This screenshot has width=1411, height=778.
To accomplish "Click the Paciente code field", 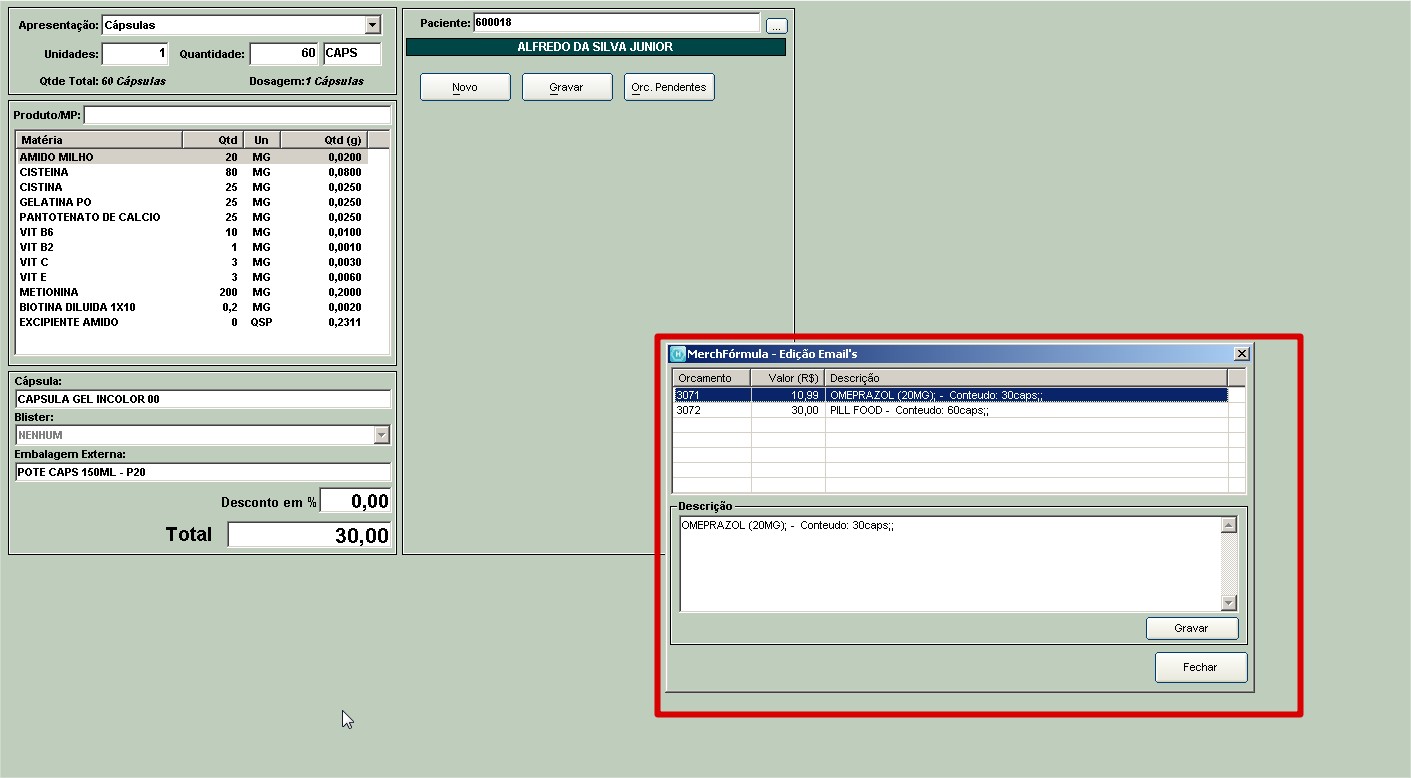I will 616,22.
